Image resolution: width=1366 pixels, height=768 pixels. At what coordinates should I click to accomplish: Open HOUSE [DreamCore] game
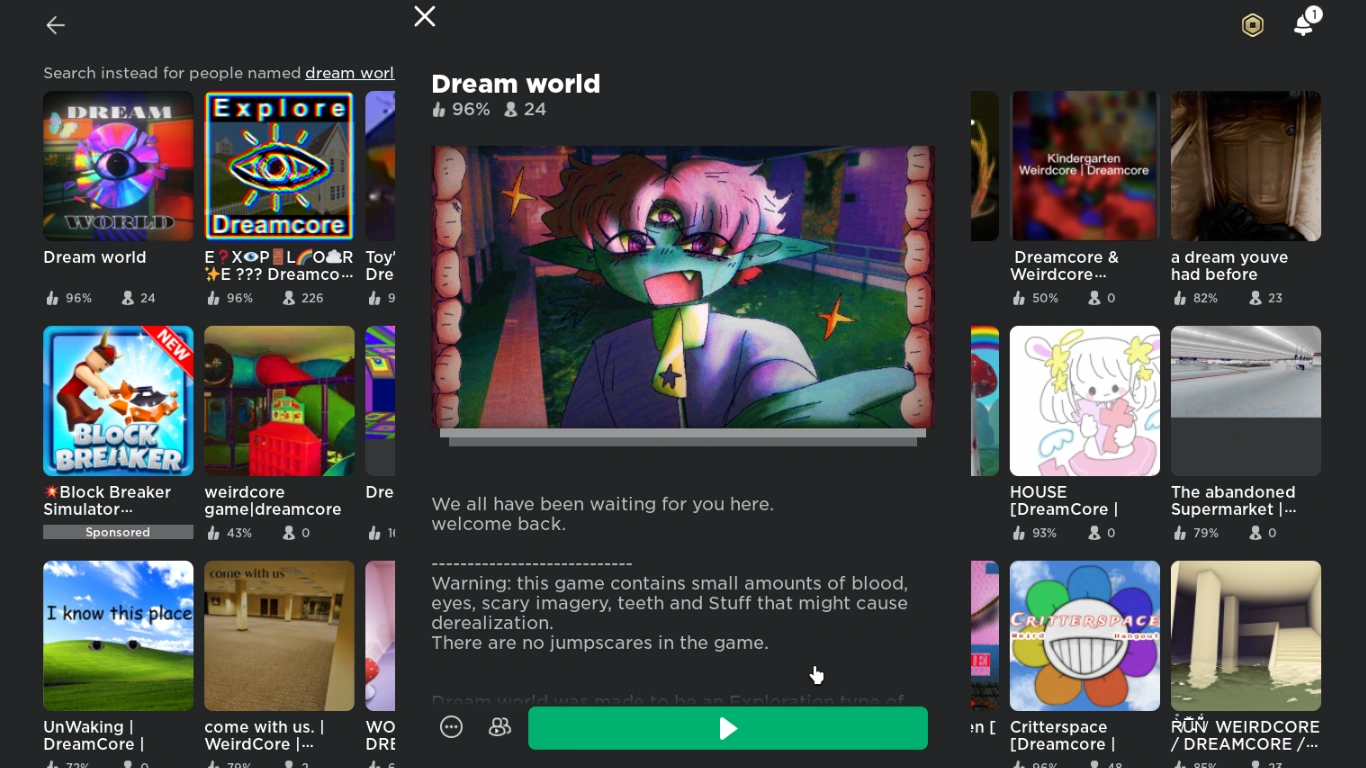pos(1085,400)
